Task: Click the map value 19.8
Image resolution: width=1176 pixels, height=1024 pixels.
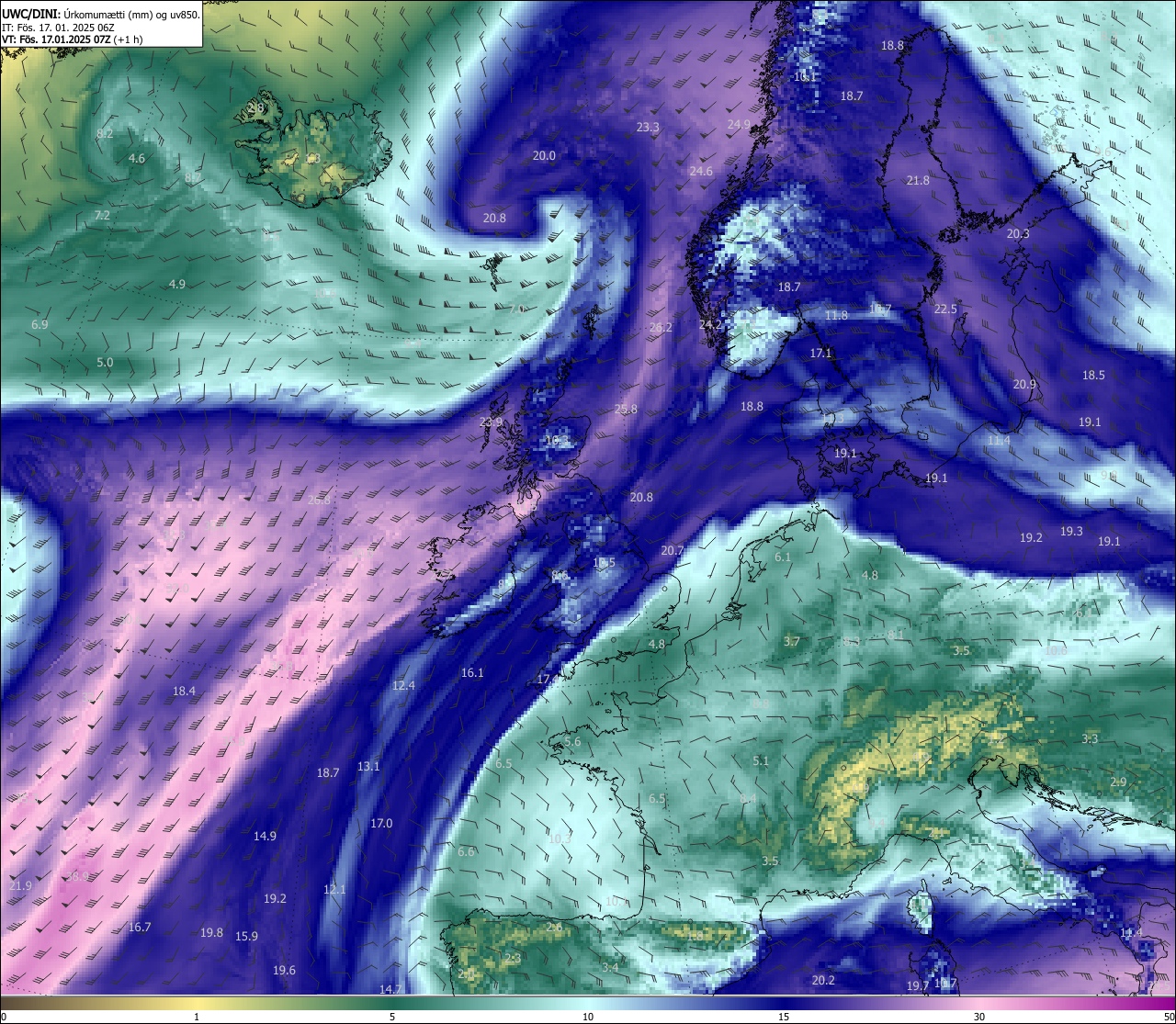Action: pyautogui.click(x=211, y=933)
